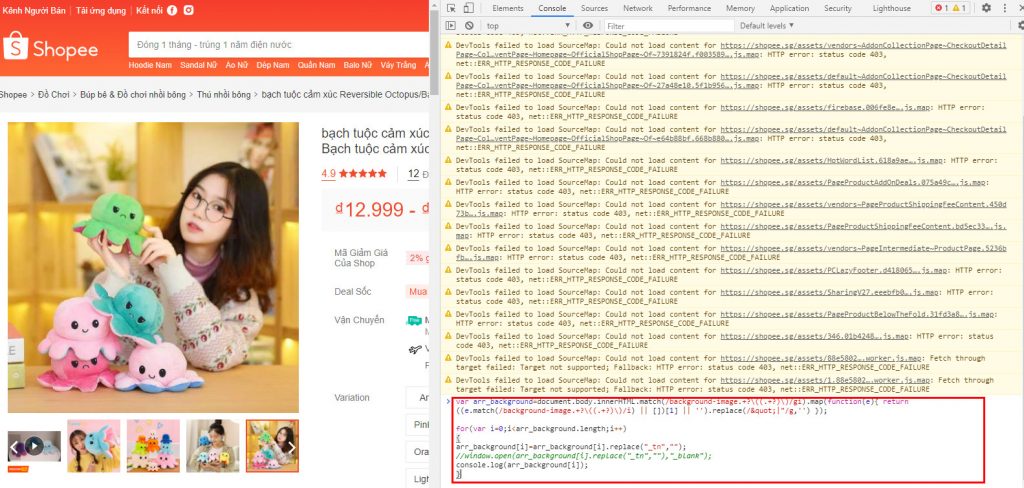The image size is (1024, 488).
Task: Click the 'Thú nhồi bông' breadcrumb link
Action: click(x=224, y=95)
